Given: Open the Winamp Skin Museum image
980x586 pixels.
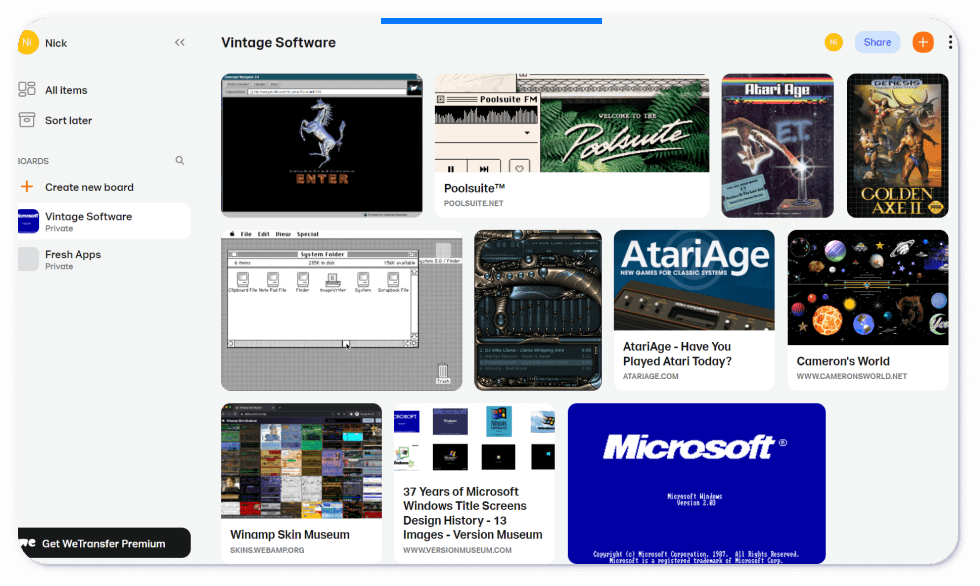Looking at the screenshot, I should 301,461.
